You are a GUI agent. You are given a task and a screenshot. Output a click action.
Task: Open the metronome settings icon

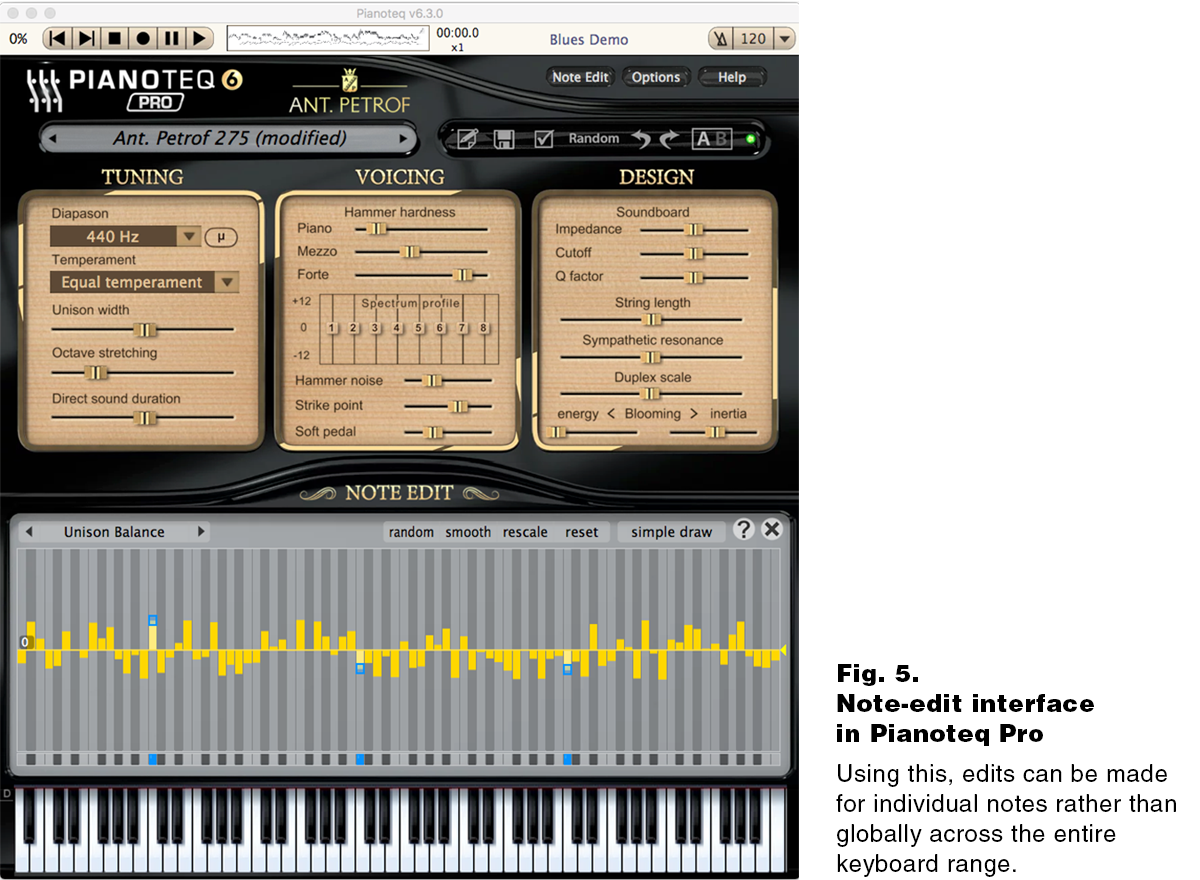pos(719,38)
